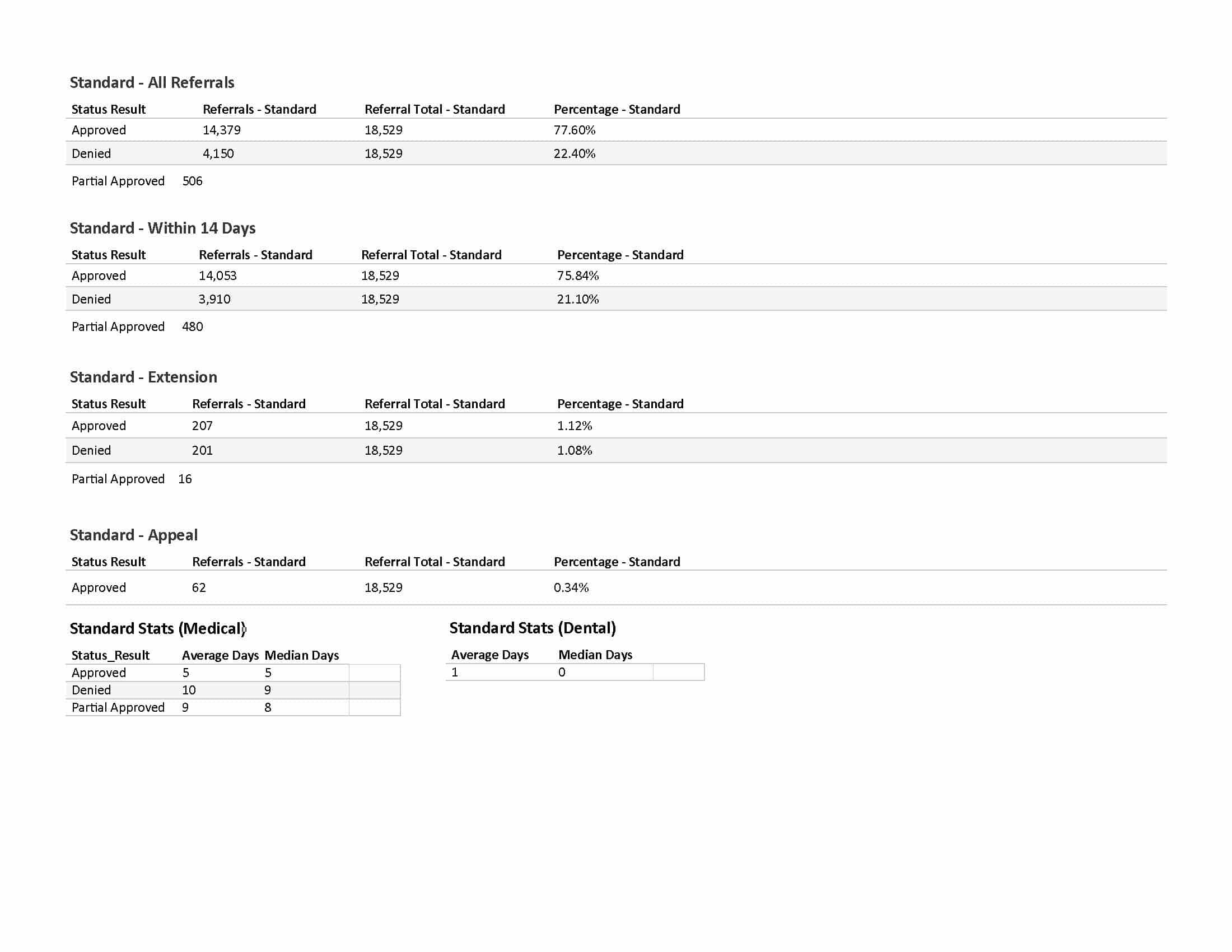Screen dimensions: 1232x952
Task: Select the Denied average days value 10
Action: click(x=189, y=690)
